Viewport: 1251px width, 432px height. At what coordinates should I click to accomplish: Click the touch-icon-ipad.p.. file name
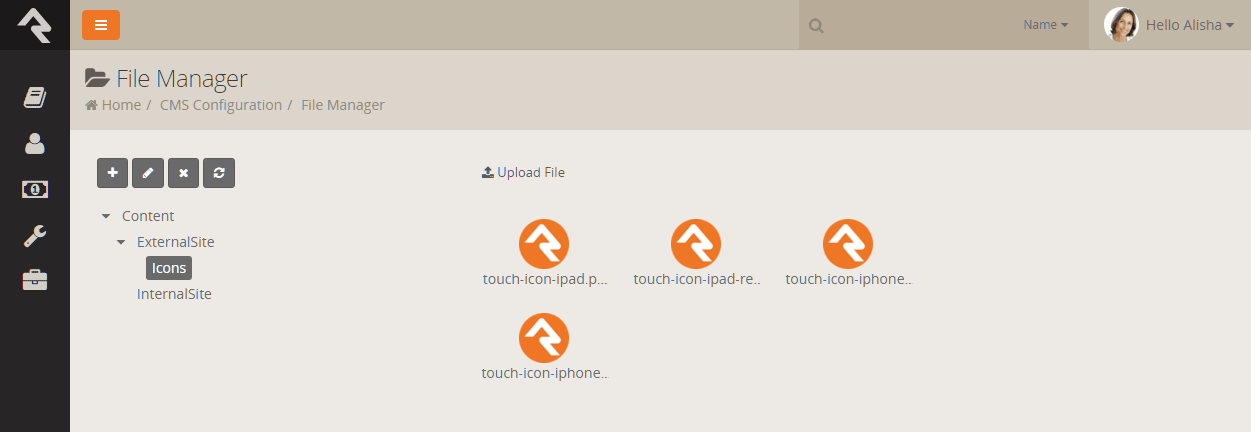[545, 279]
